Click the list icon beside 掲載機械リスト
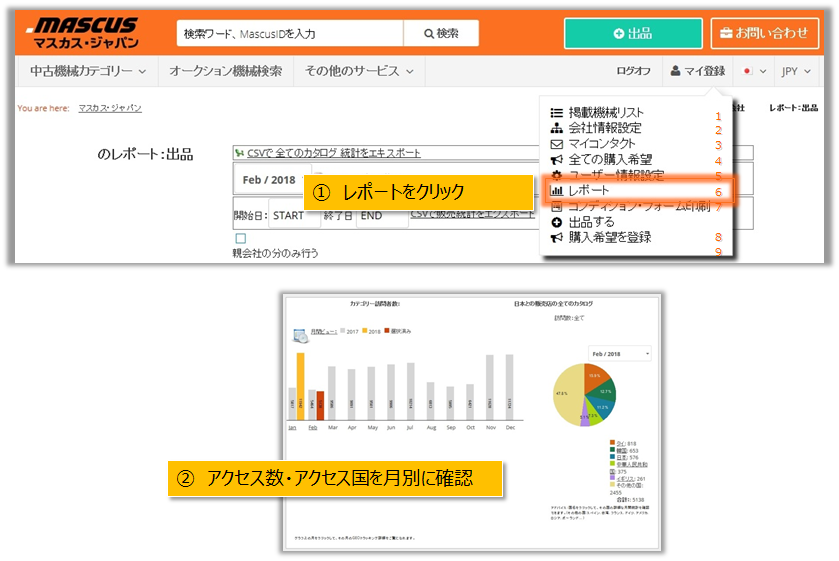Viewport: 839px width, 561px height. point(557,113)
